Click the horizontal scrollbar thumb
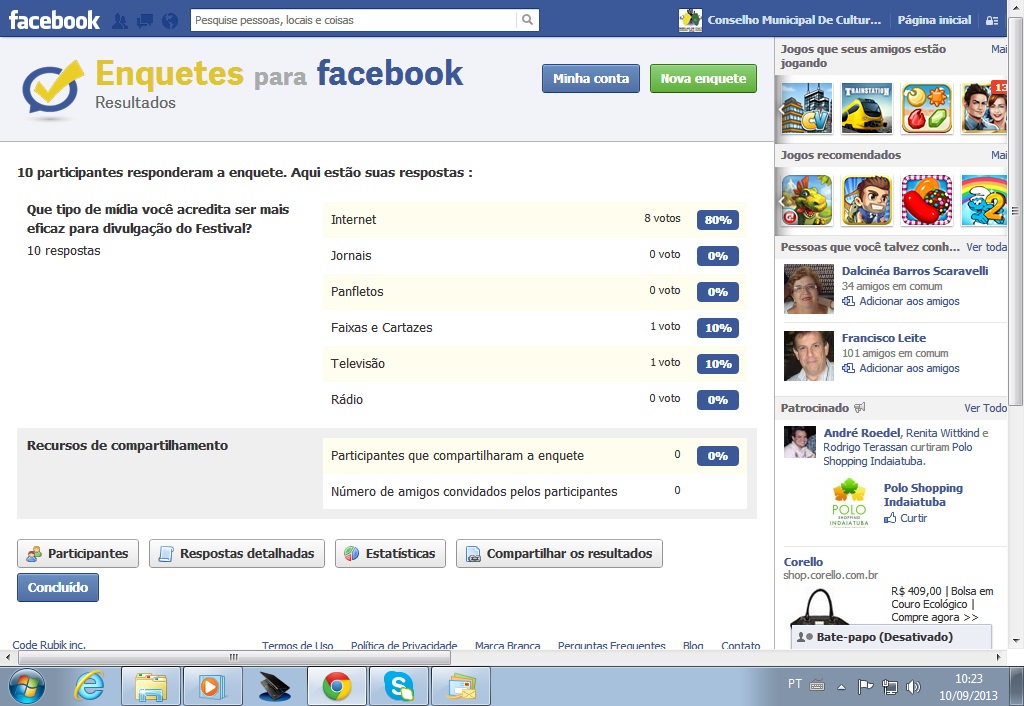Viewport: 1024px width, 706px height. [234, 657]
